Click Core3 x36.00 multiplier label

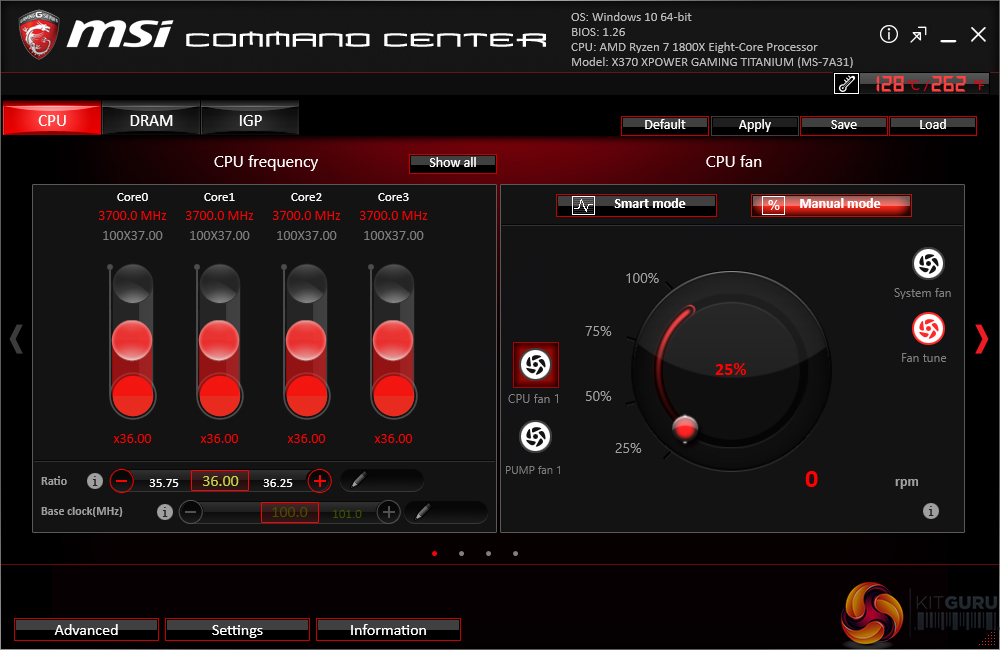[393, 439]
